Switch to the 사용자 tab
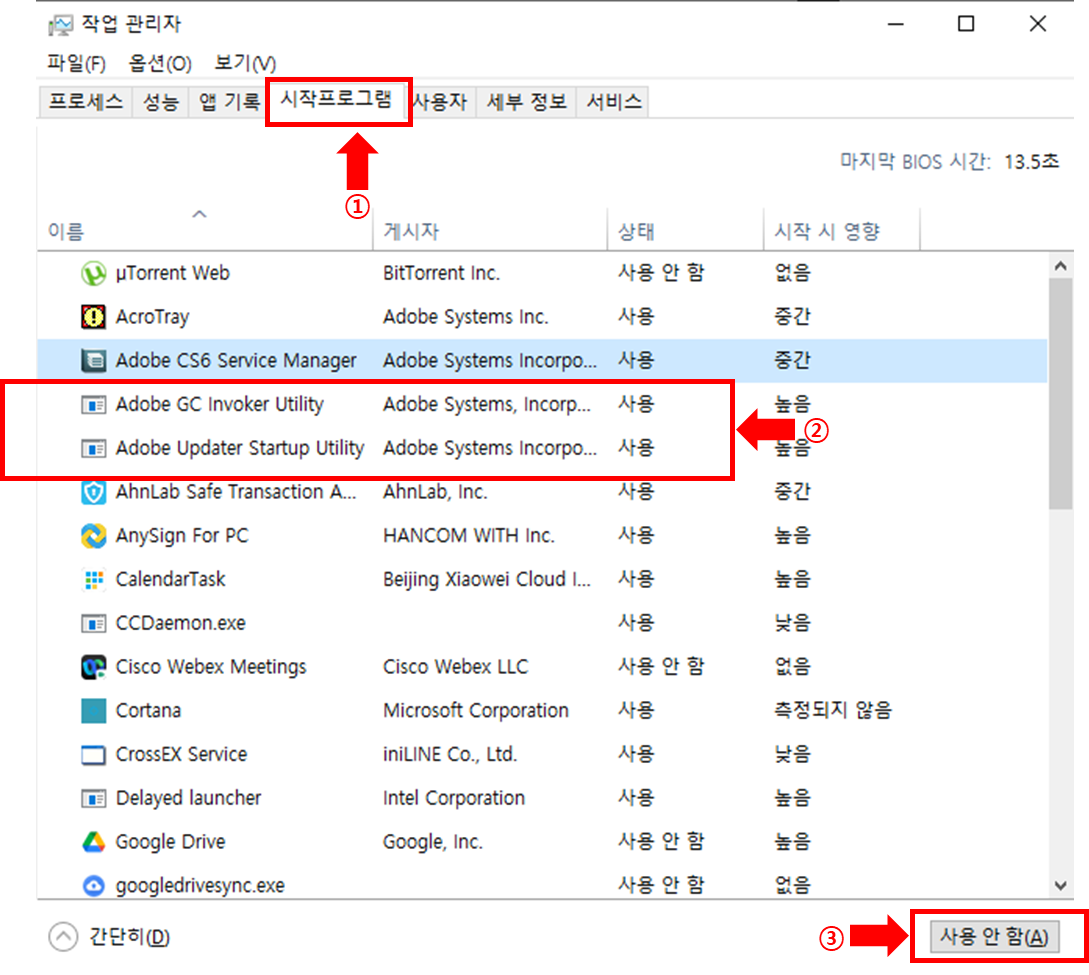1089x975 pixels. 440,102
